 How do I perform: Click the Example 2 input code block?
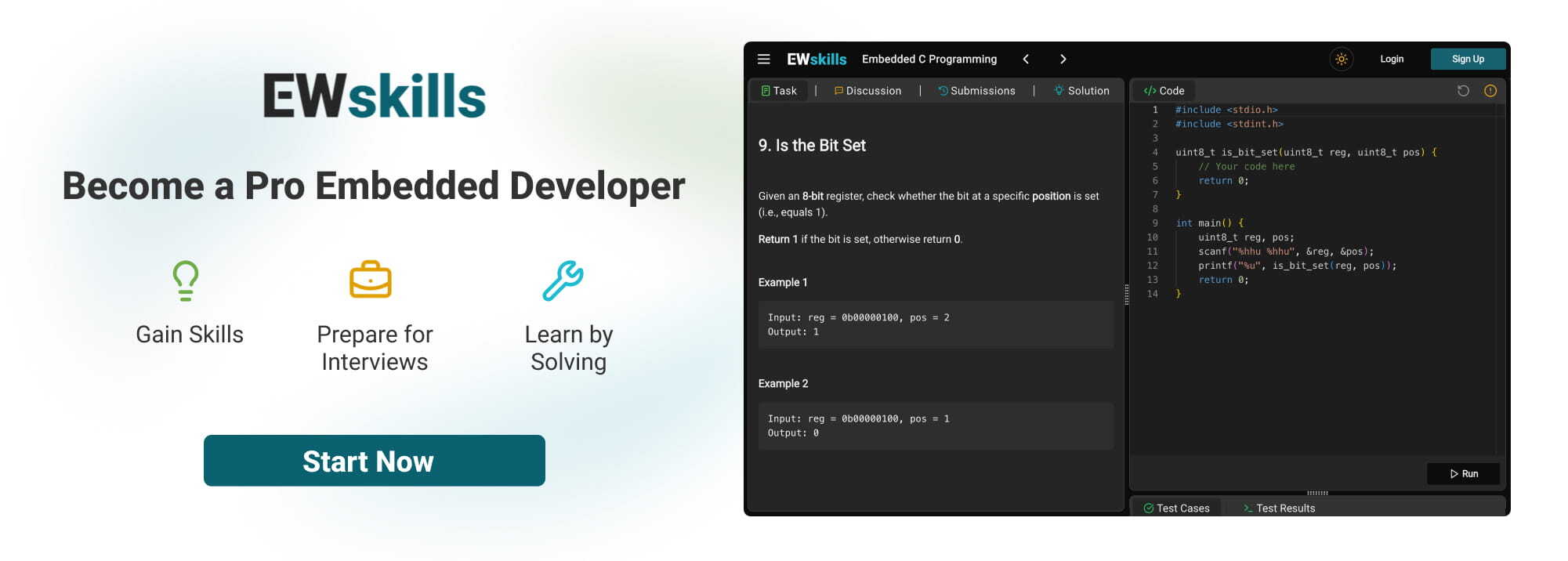[936, 425]
